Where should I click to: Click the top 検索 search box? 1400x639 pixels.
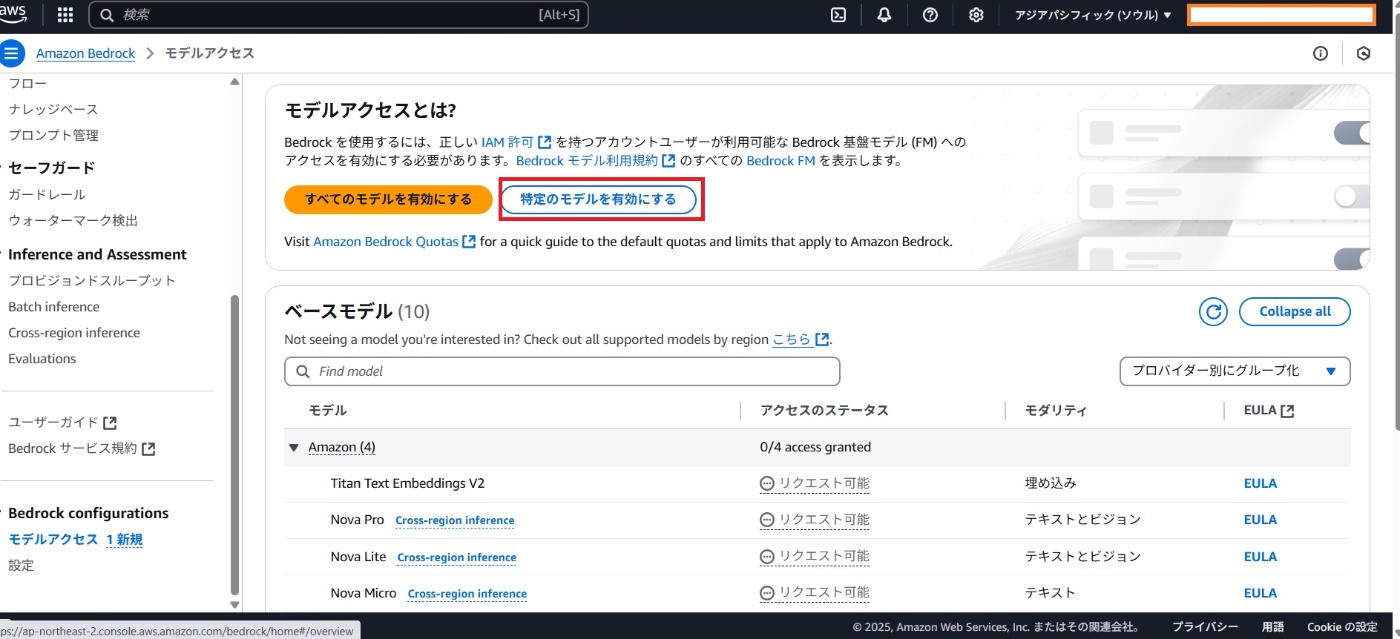338,15
